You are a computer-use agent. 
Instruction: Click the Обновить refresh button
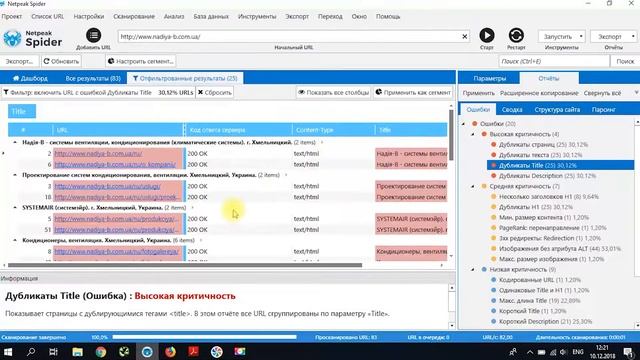point(61,61)
